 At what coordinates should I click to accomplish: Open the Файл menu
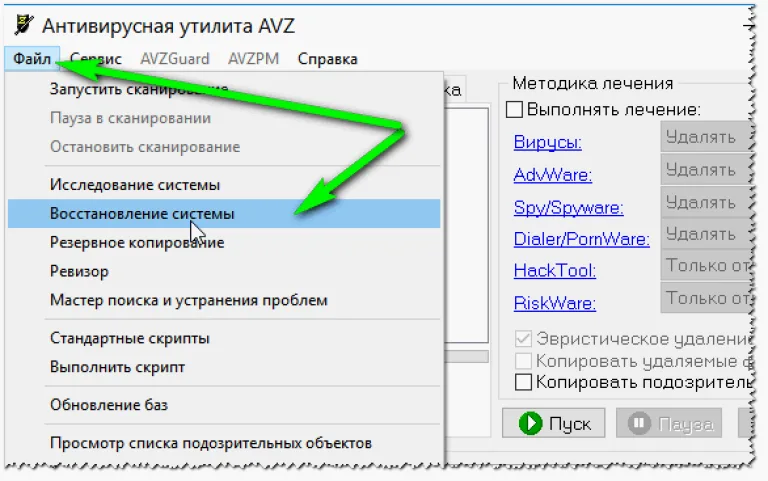pos(32,59)
